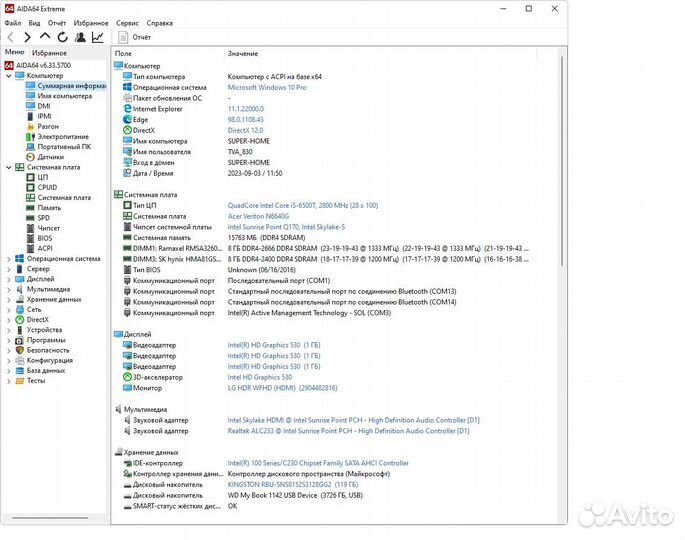Viewport: 685px width, 540px height.
Task: Select Суммарная информация in the tree
Action: (x=66, y=86)
